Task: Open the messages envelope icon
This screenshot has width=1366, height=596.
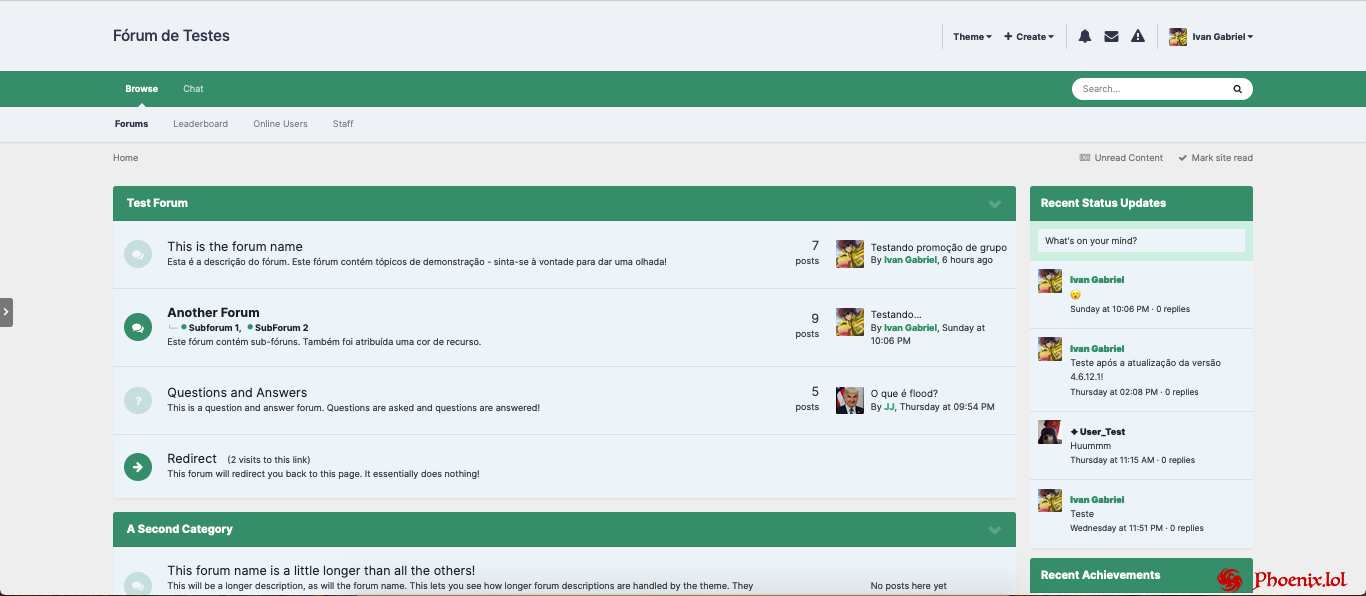Action: (1111, 36)
